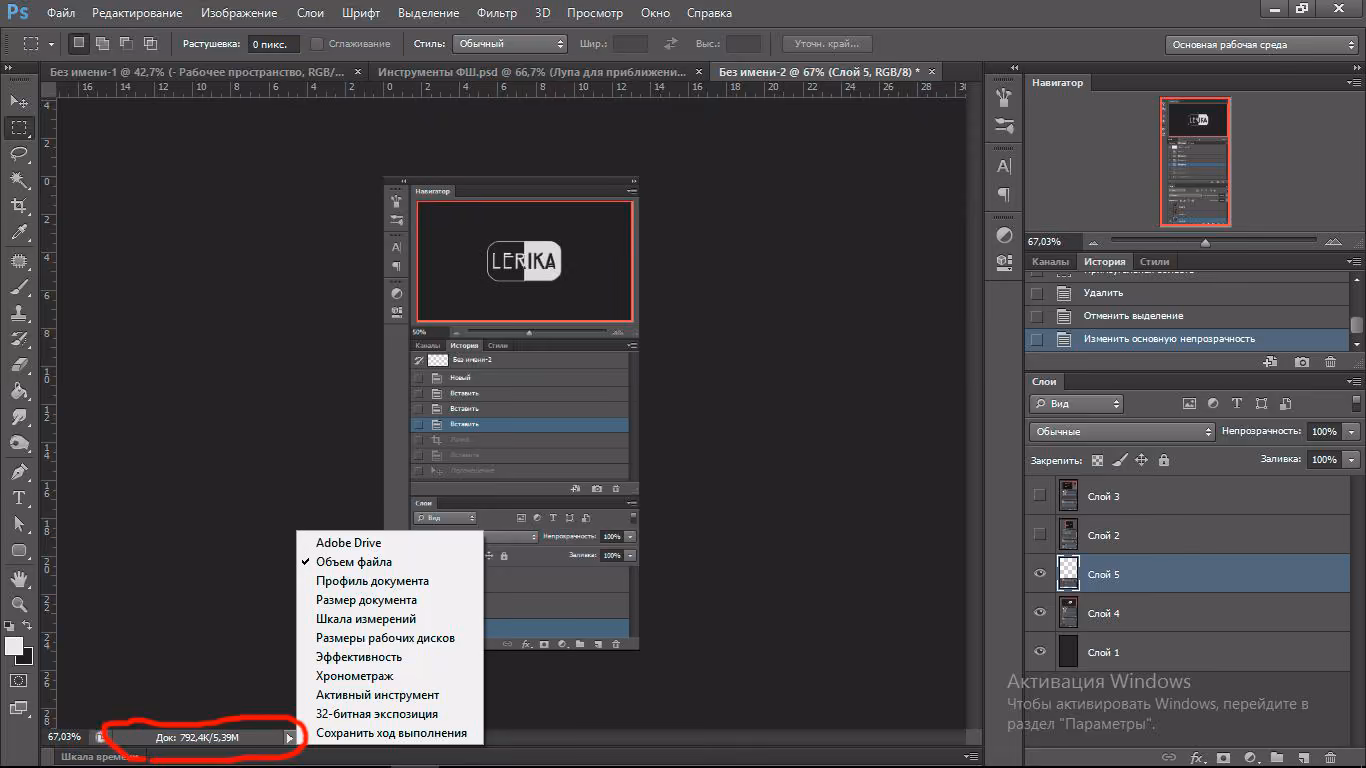Open the Стиль dropdown set to Обычный

coord(510,44)
